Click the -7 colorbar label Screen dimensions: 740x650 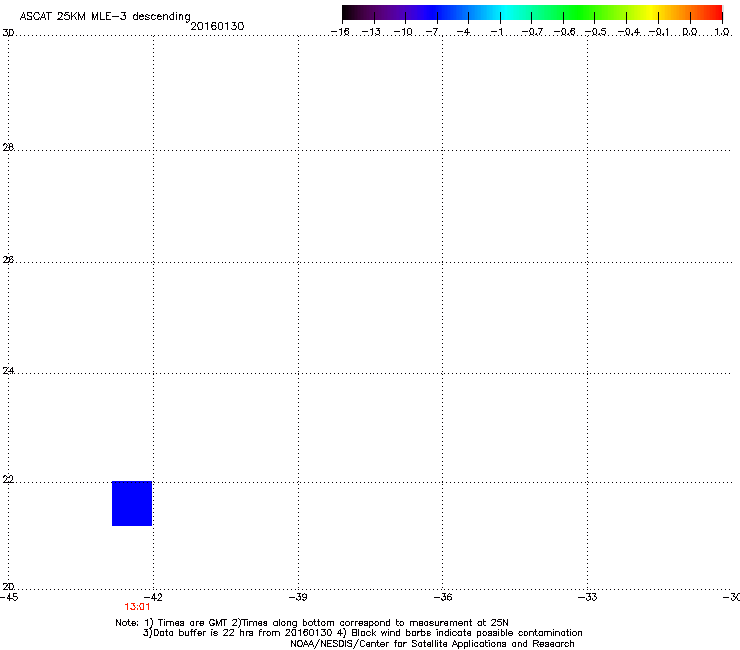(x=433, y=32)
